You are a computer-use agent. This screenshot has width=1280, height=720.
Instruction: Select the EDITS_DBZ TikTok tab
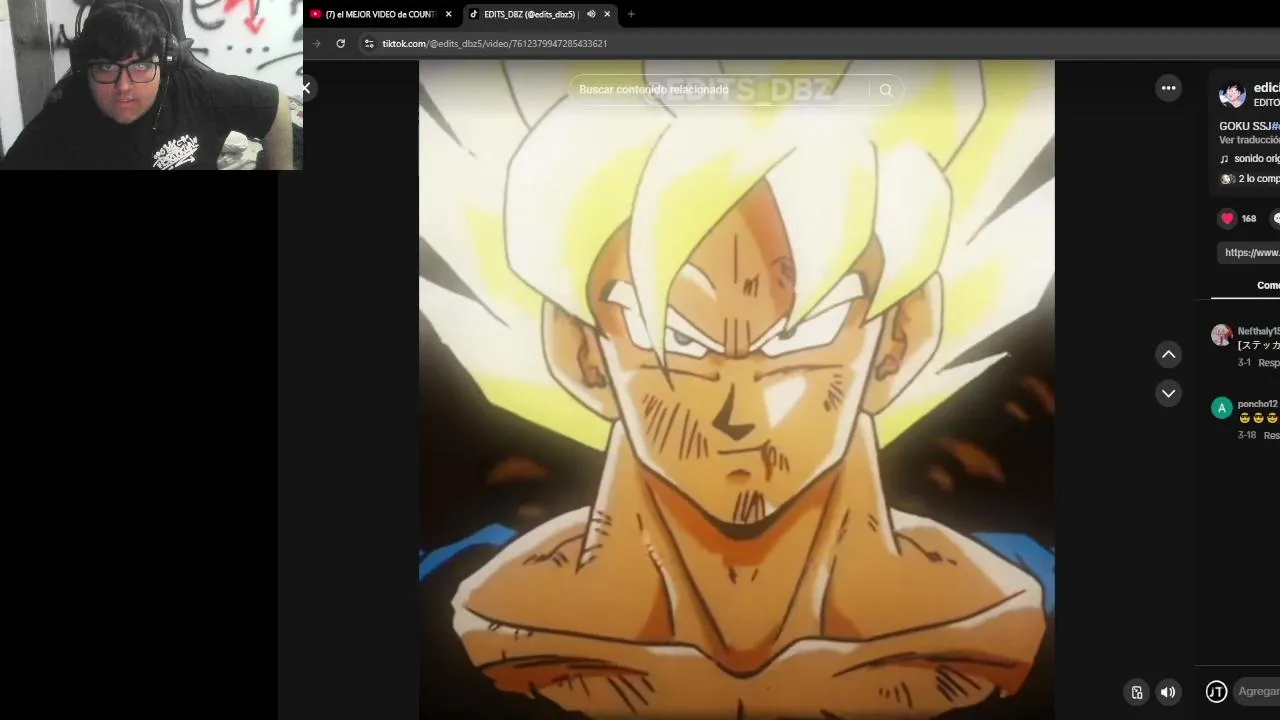[529, 14]
